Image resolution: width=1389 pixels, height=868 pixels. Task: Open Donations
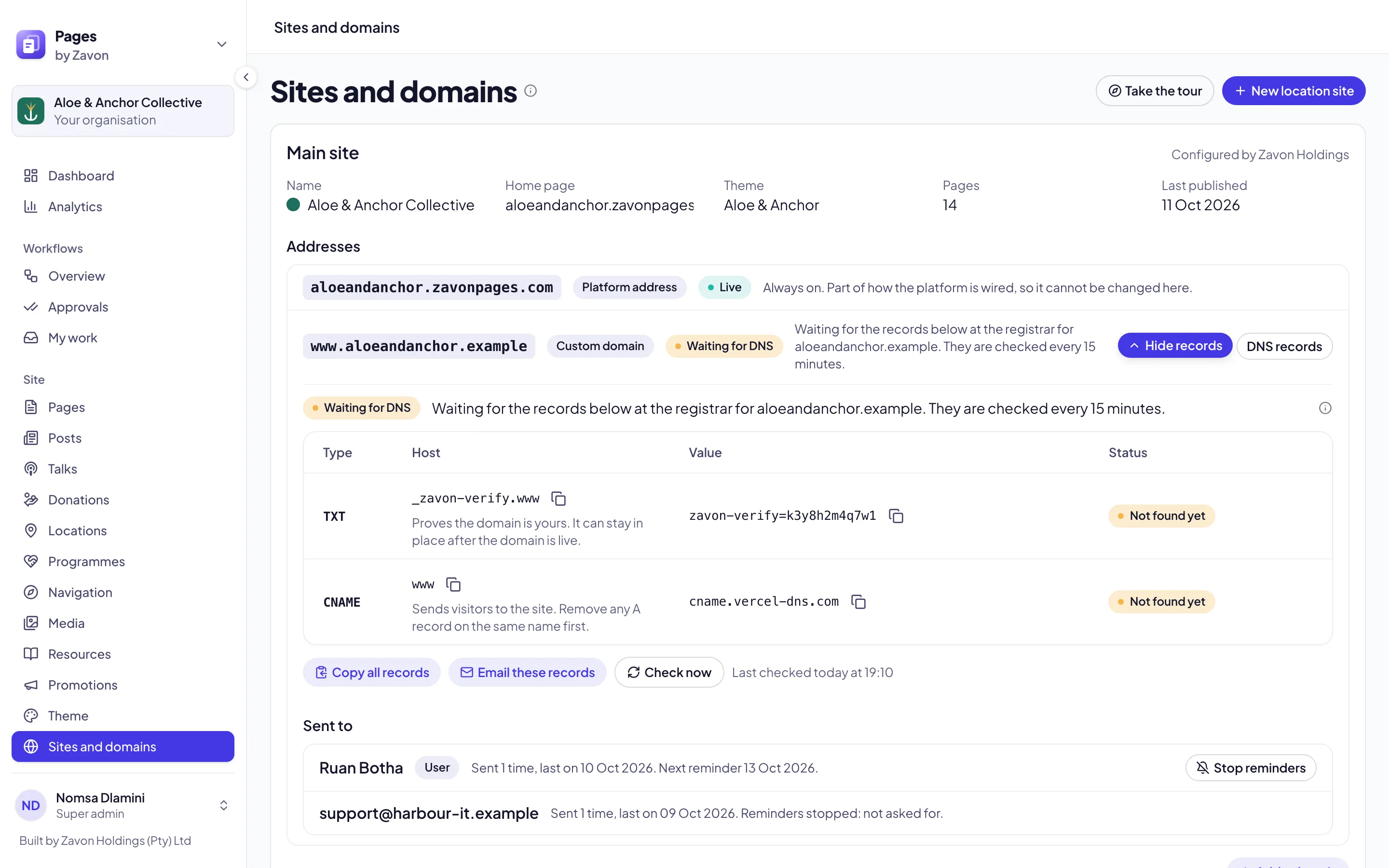123,500
